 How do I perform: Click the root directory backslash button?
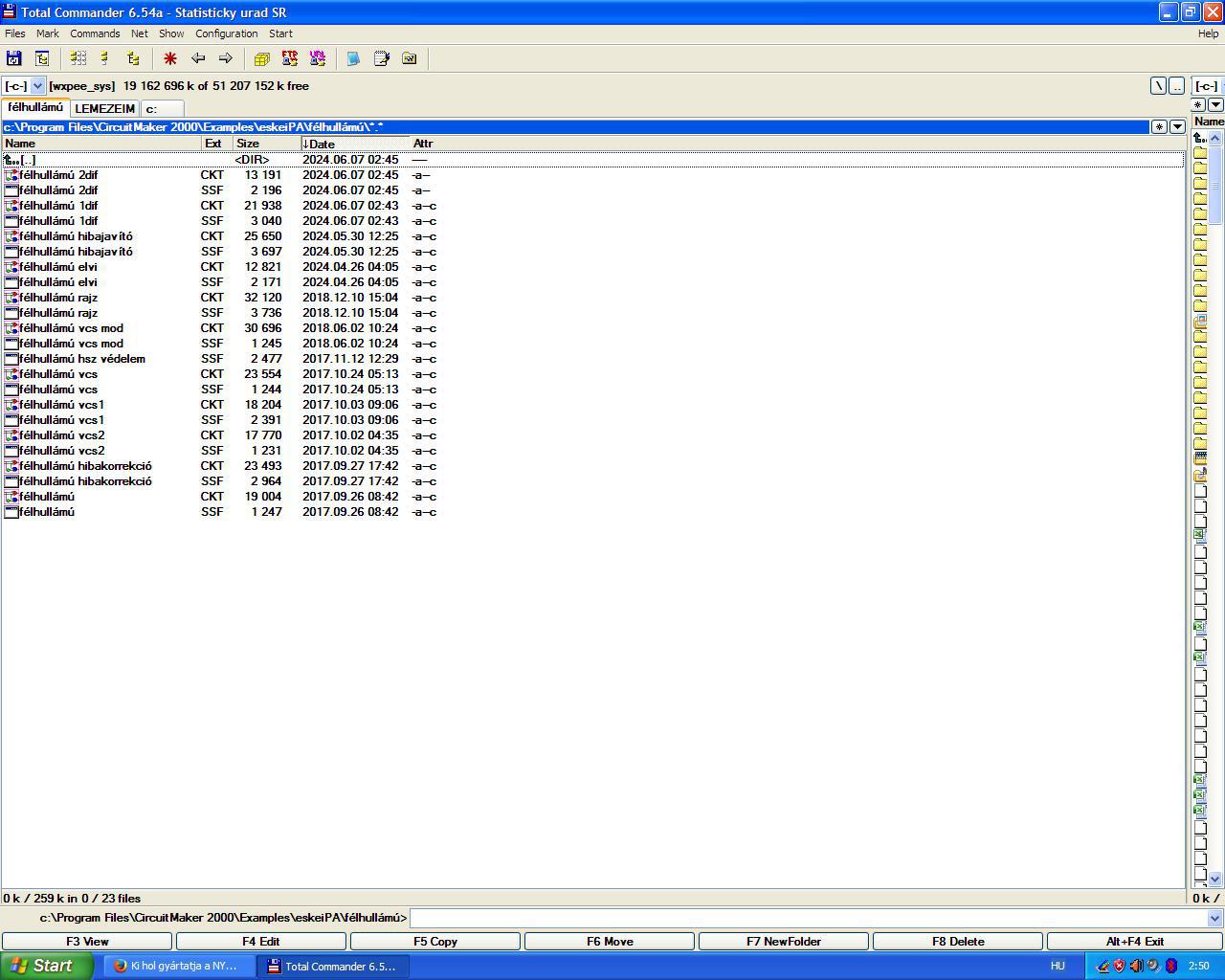tap(1159, 86)
